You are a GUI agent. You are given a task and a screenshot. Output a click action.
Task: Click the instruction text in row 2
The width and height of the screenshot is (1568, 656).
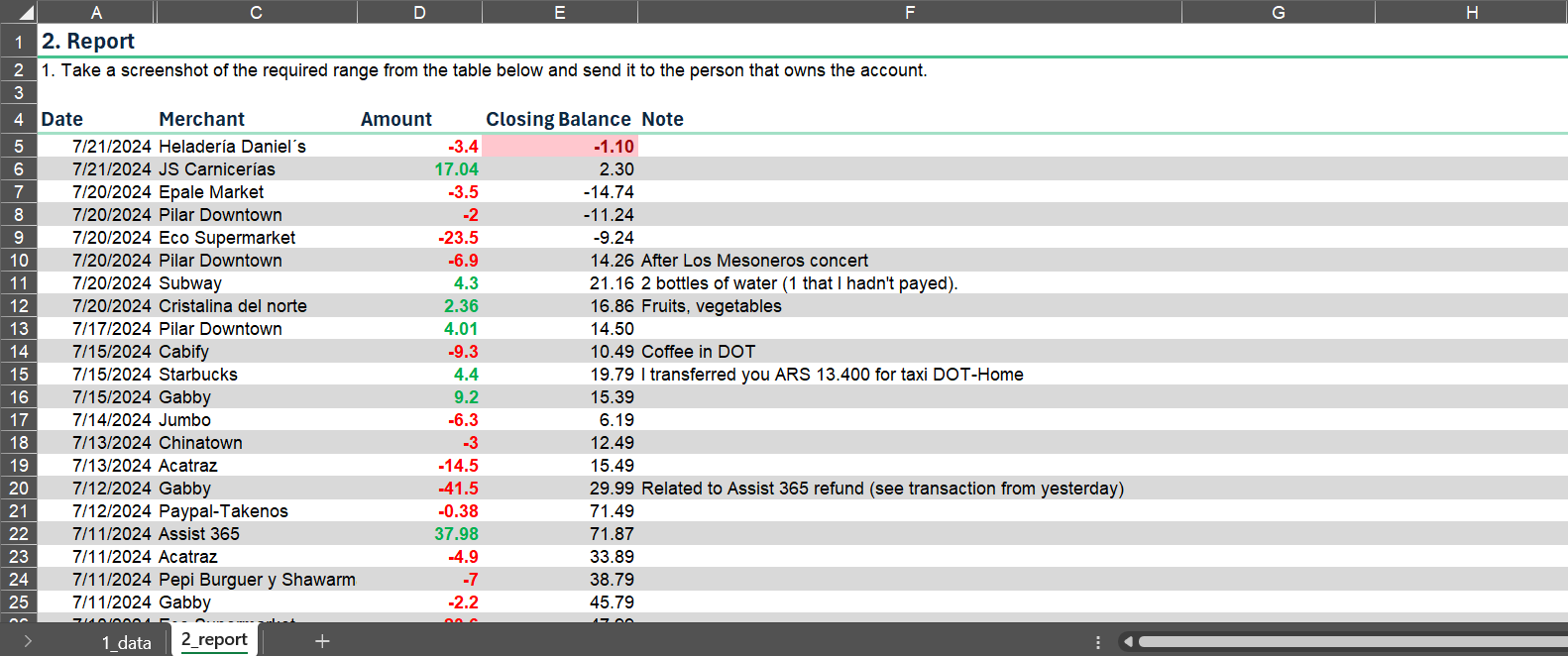[x=484, y=70]
